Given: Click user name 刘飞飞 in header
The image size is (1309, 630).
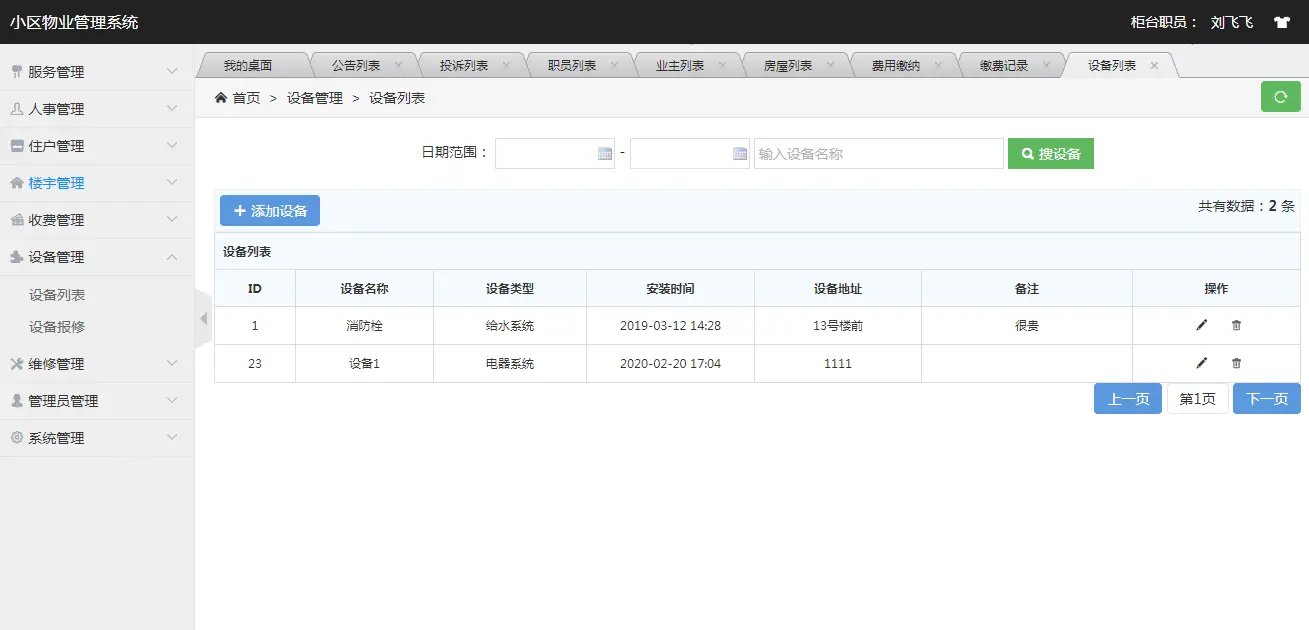Looking at the screenshot, I should click(x=1232, y=22).
